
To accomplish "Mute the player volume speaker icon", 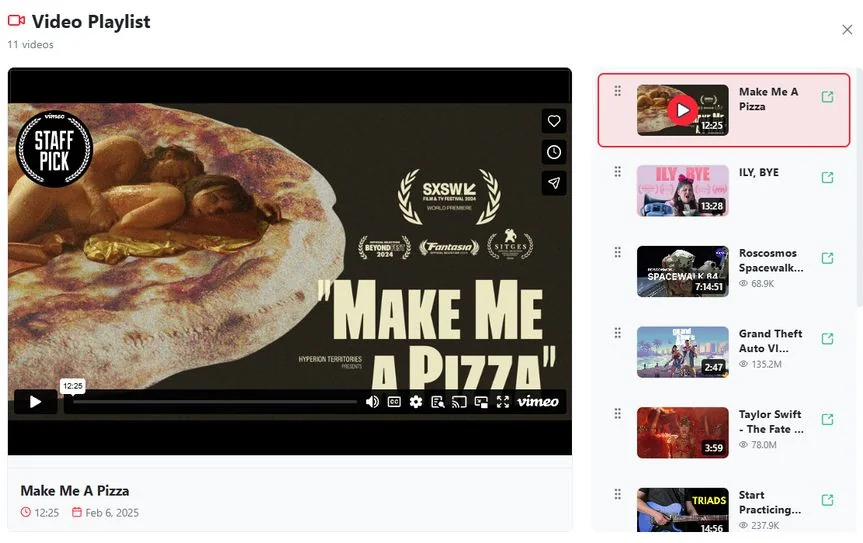I will click(372, 402).
